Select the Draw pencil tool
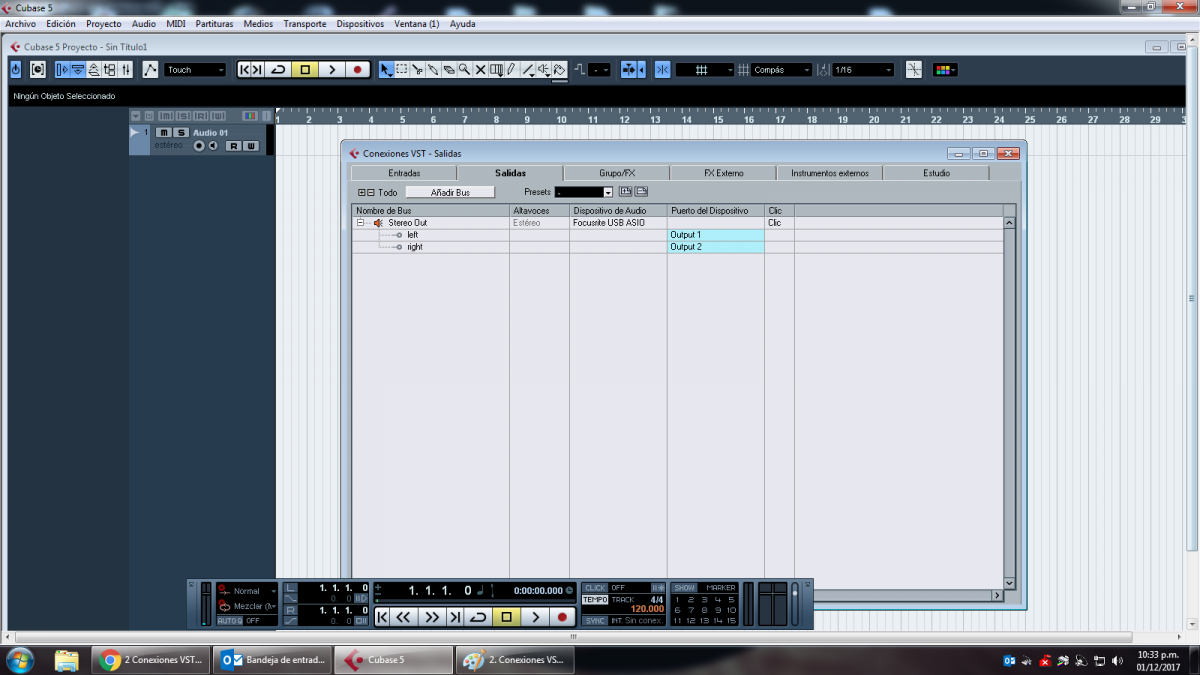Image resolution: width=1200 pixels, height=675 pixels. [x=511, y=69]
